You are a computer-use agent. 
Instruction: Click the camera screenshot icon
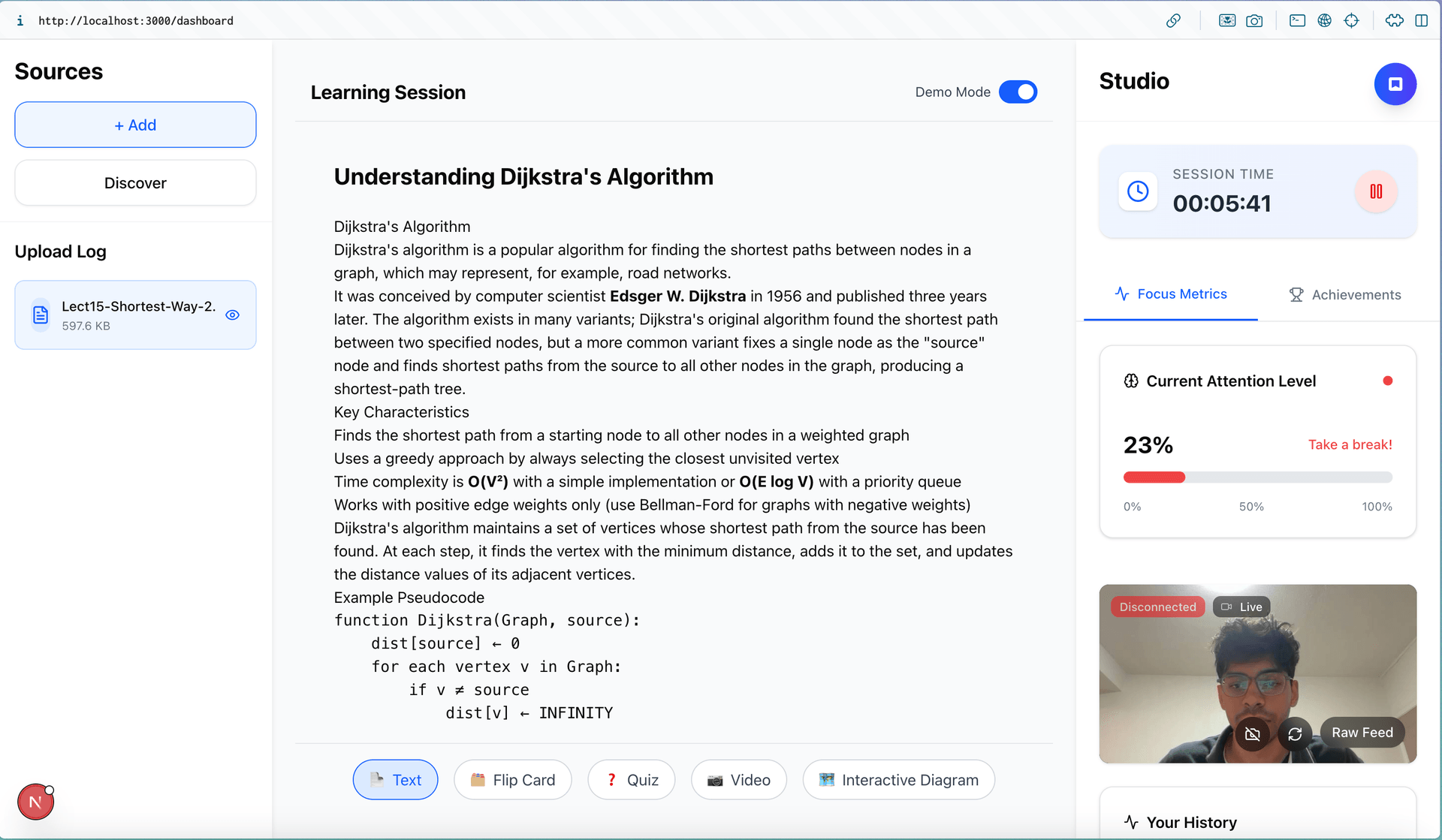[x=1254, y=20]
